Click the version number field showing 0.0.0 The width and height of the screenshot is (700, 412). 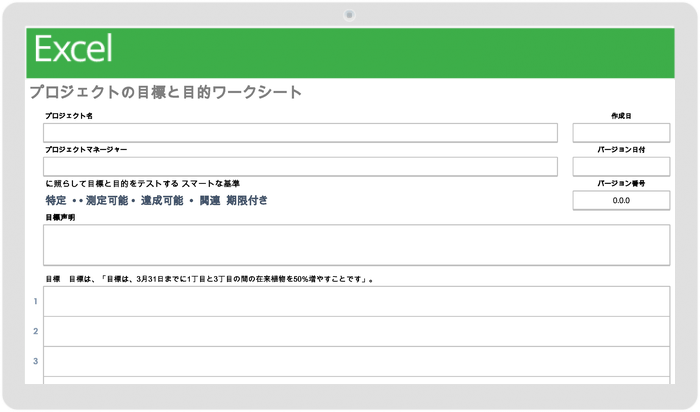[621, 200]
